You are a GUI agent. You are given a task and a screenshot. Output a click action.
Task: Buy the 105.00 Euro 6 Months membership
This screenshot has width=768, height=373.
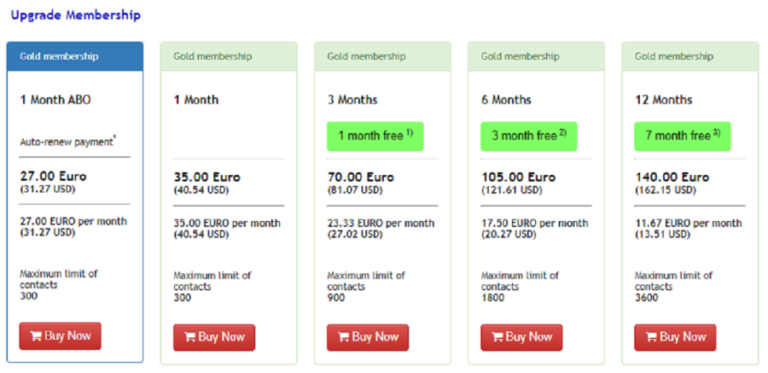point(522,337)
